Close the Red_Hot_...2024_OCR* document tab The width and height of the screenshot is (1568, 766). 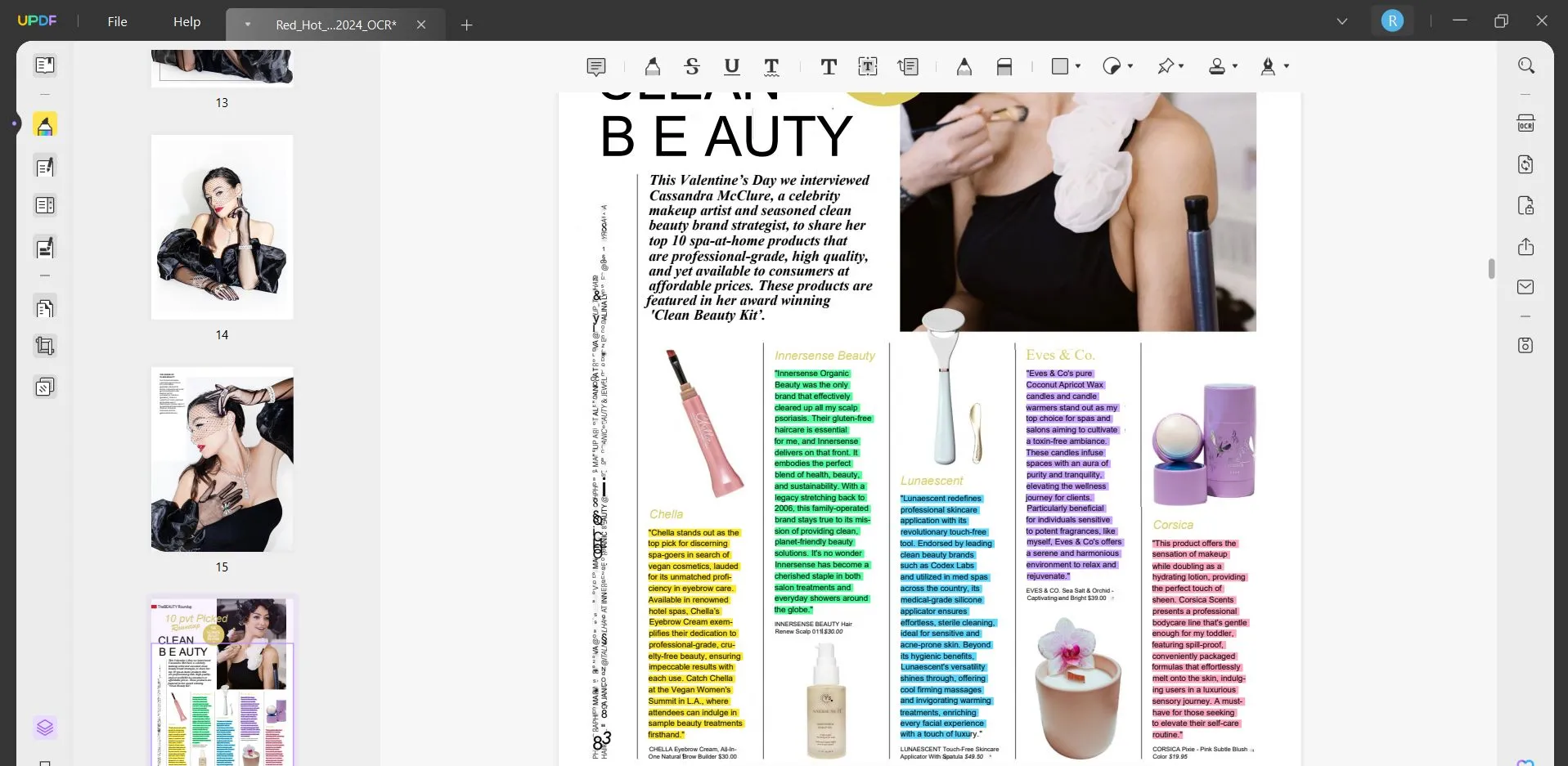pos(421,25)
